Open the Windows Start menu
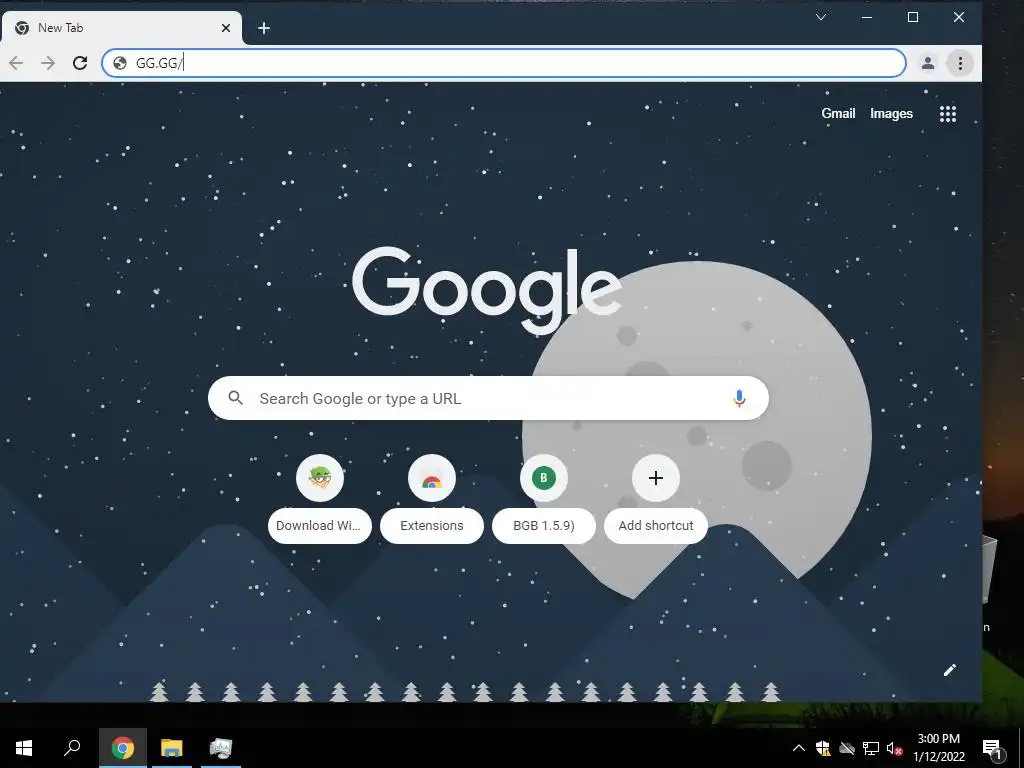 click(x=24, y=748)
